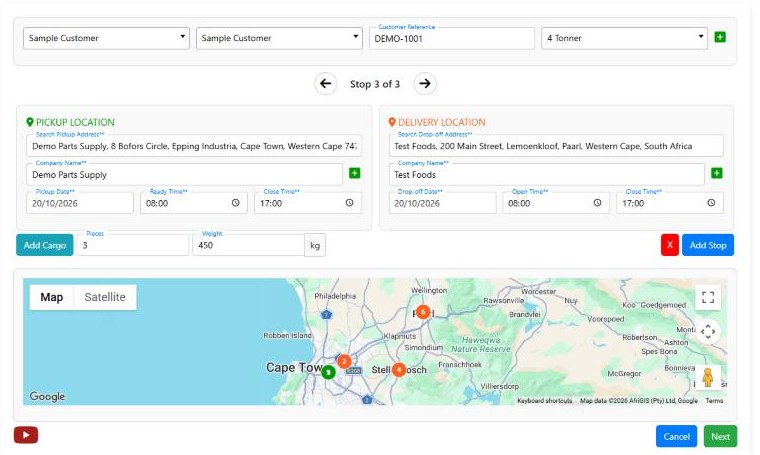Click orange map marker 4 near Stellenbosch
The width and height of the screenshot is (760, 455).
pyautogui.click(x=398, y=370)
